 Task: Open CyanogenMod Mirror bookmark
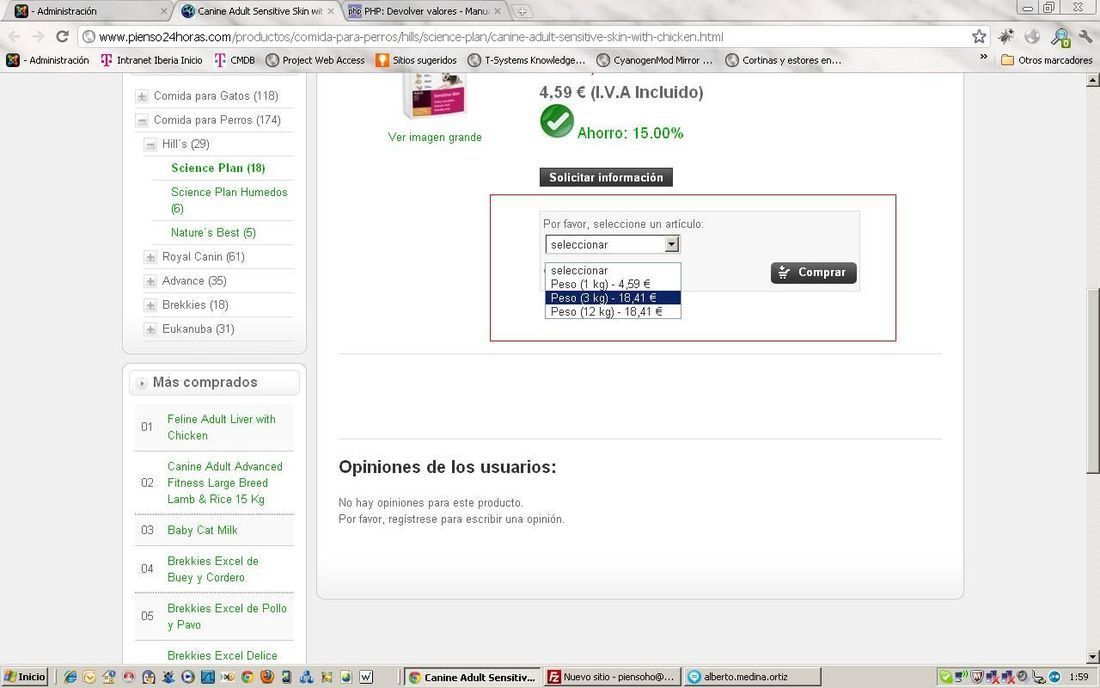pos(655,60)
